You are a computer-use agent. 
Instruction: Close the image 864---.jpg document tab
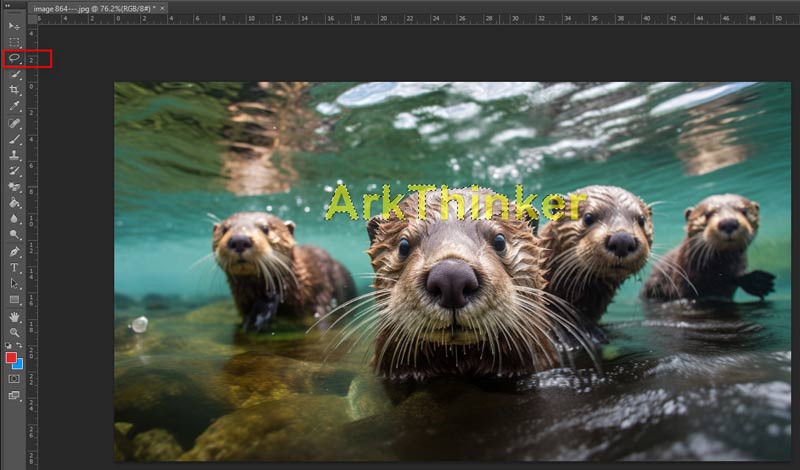click(x=162, y=9)
